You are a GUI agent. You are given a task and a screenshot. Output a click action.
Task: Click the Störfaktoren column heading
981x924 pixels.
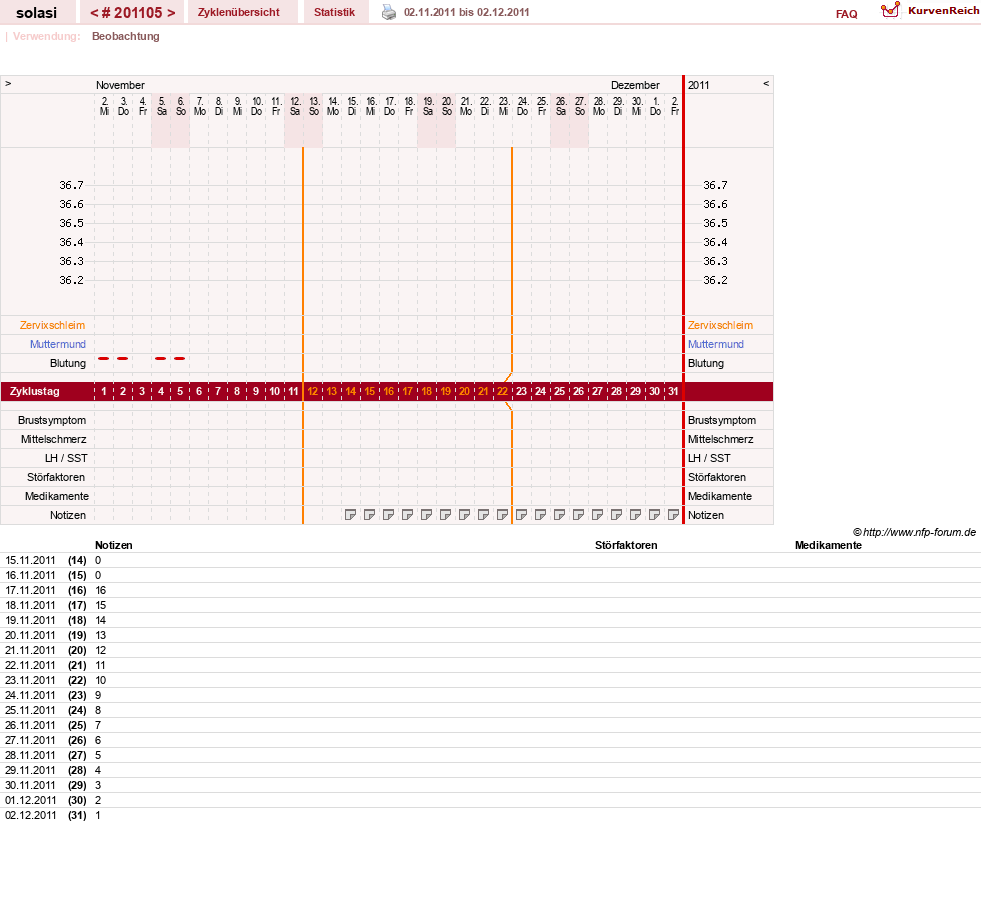[626, 546]
